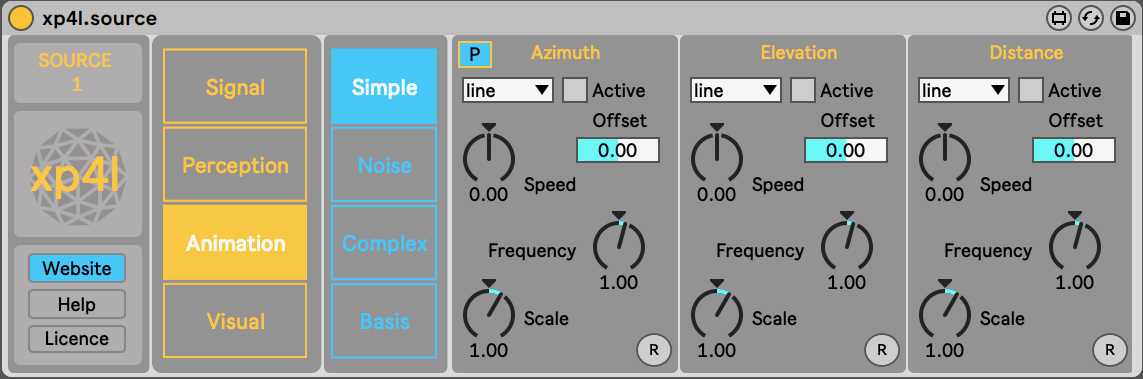Click the hot-swap circular arrows icon

pos(1091,18)
